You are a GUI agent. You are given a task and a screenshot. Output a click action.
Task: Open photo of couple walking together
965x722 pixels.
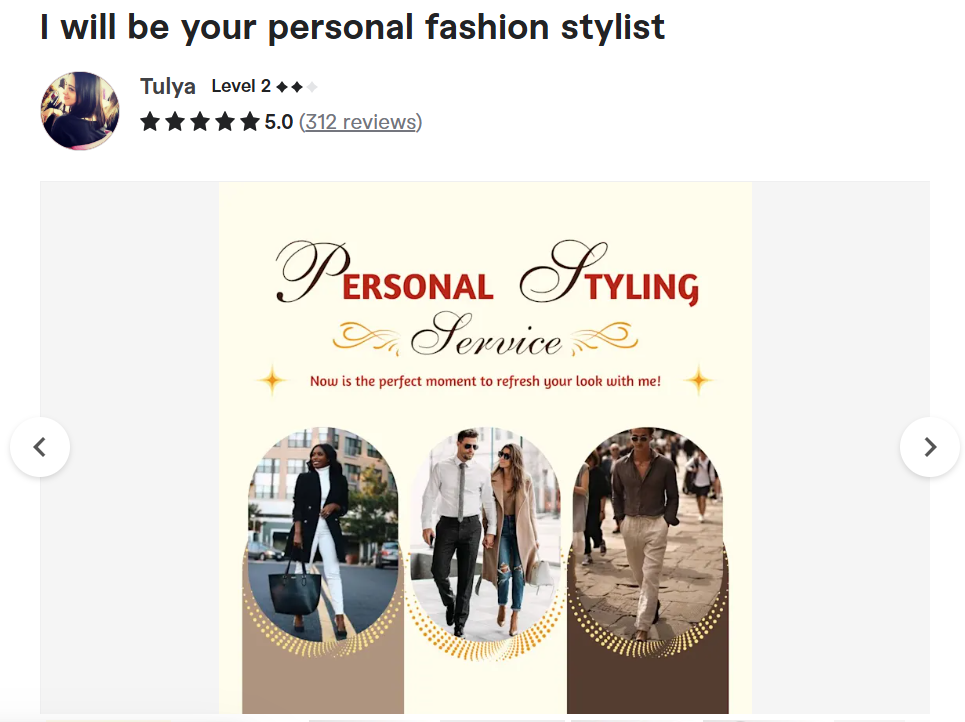pos(486,534)
